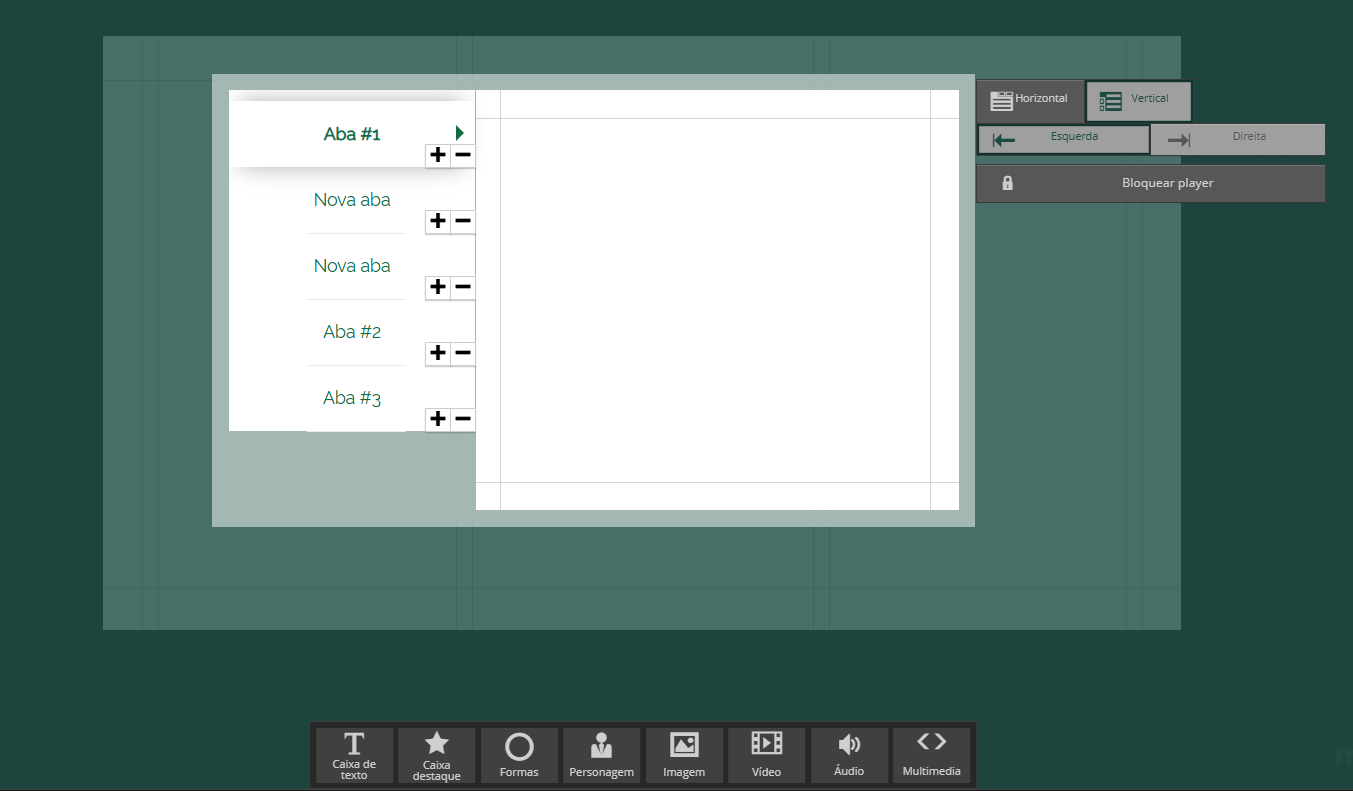Open the Multimedia embed tool

click(x=931, y=755)
